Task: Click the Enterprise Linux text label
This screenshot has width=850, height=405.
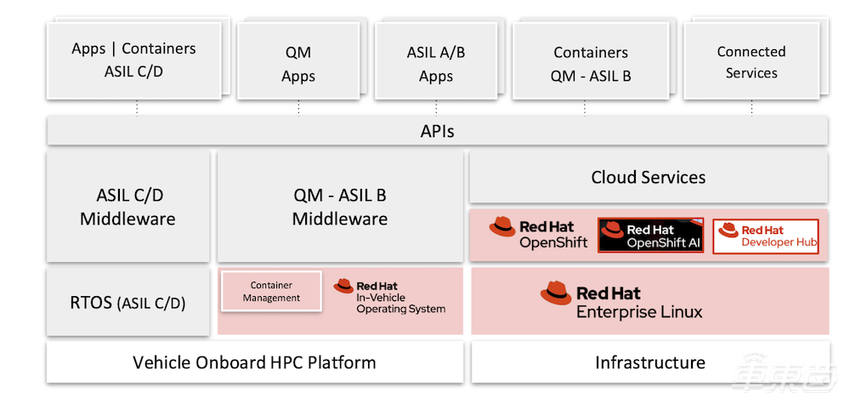Action: [639, 312]
